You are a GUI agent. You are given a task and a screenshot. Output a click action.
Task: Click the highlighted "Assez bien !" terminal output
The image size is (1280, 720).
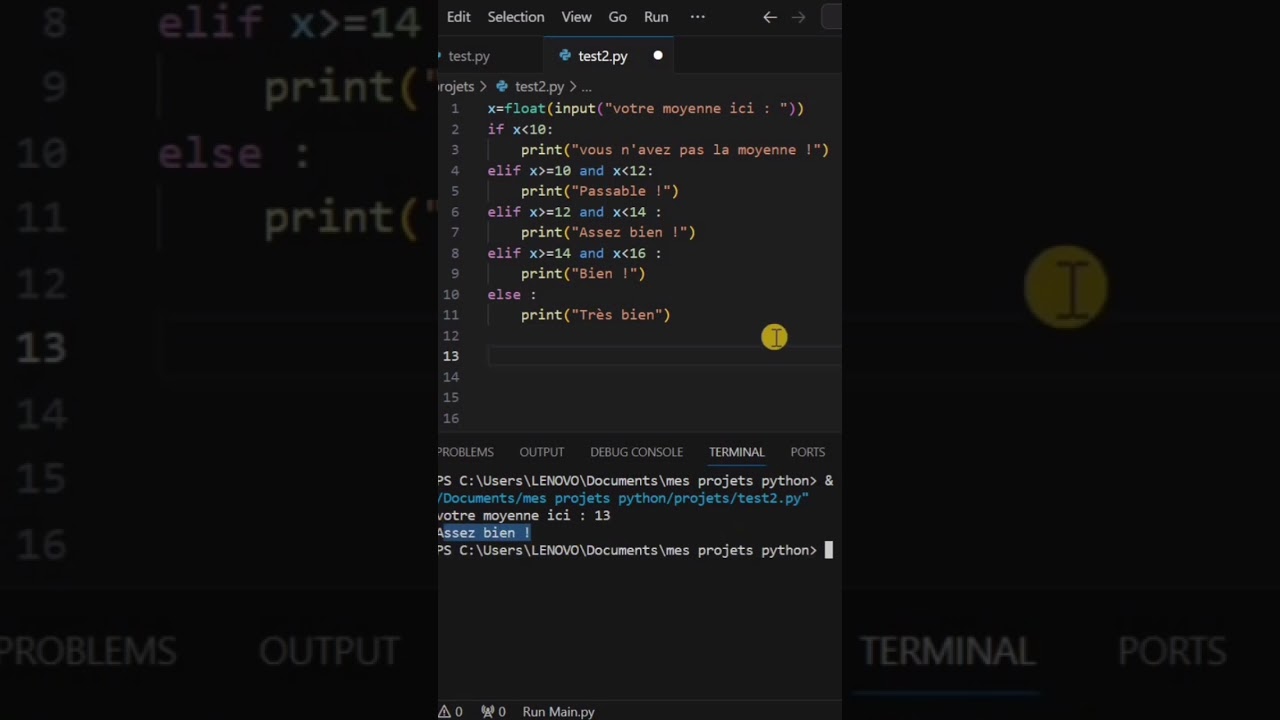[x=484, y=533]
